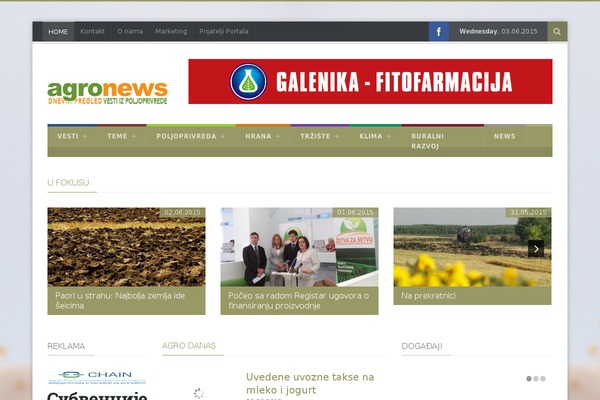Select second Događaji slider dot

[536, 379]
